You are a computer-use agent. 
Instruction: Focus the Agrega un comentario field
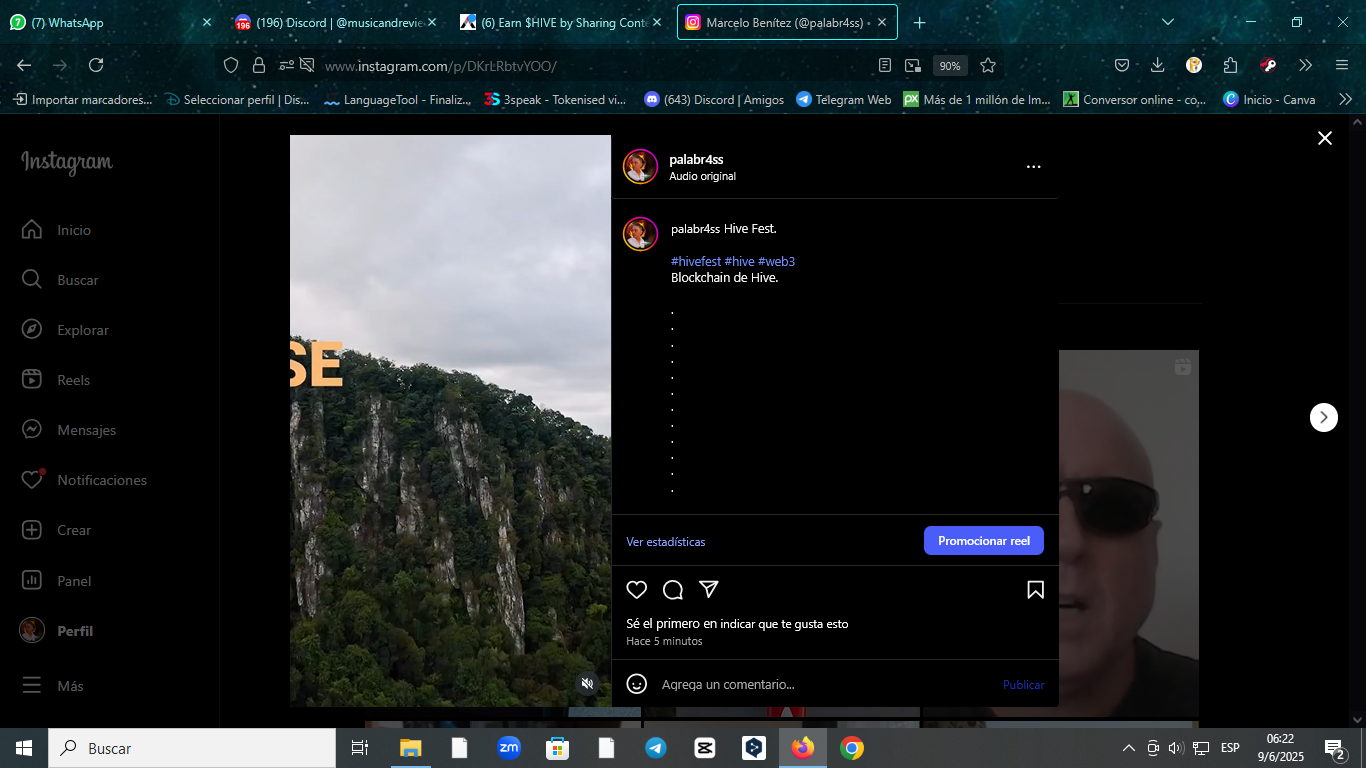pyautogui.click(x=825, y=685)
